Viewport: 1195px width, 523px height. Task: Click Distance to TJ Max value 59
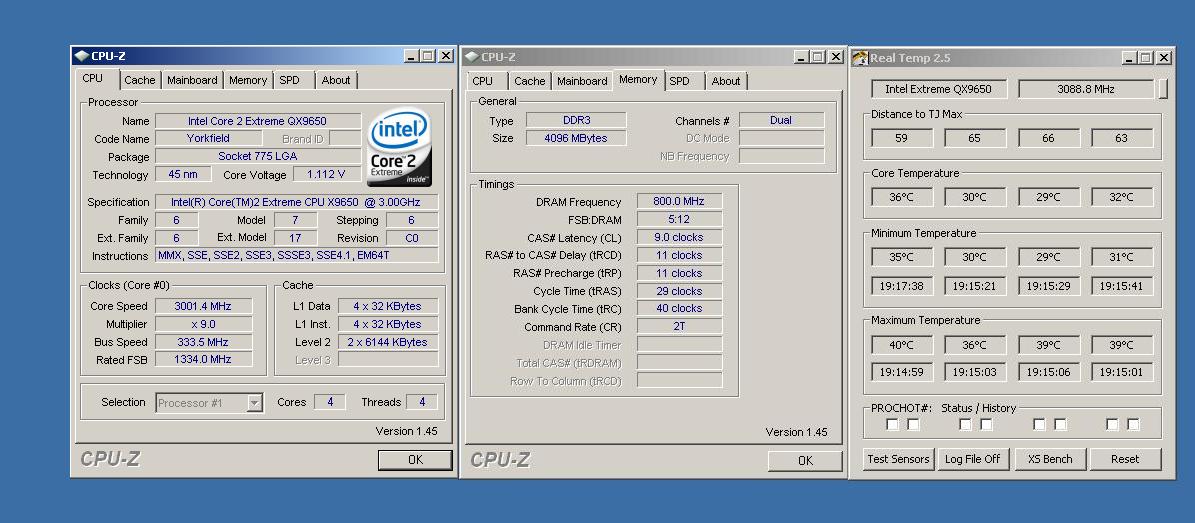click(902, 138)
